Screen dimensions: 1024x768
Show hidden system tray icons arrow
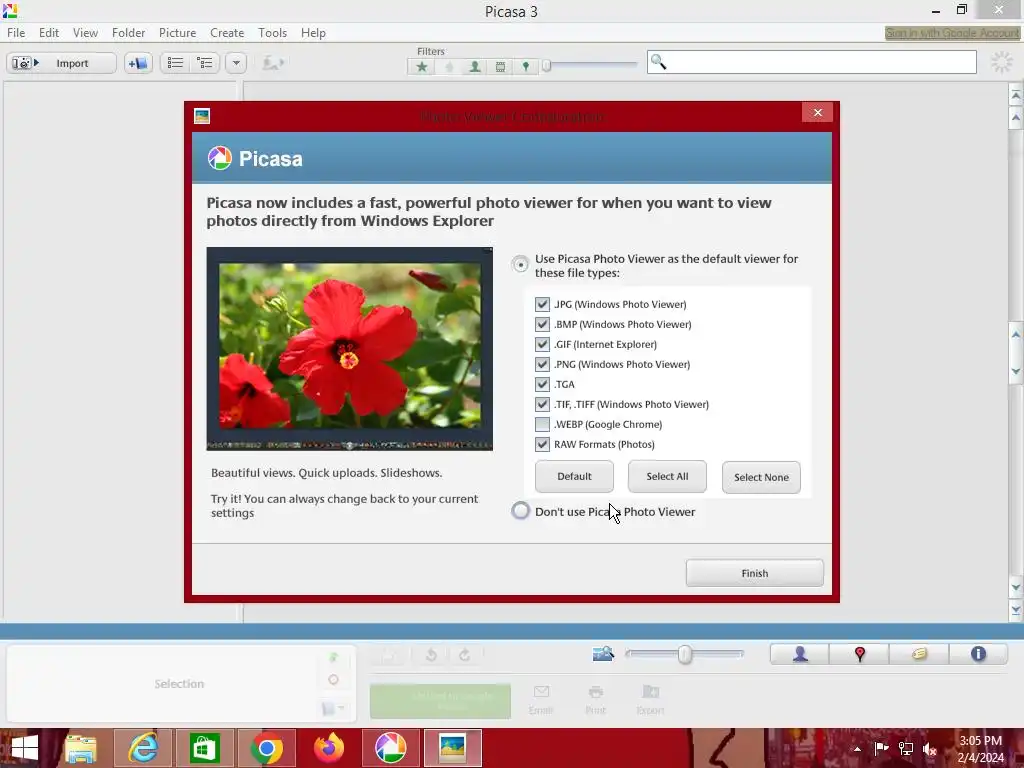857,749
